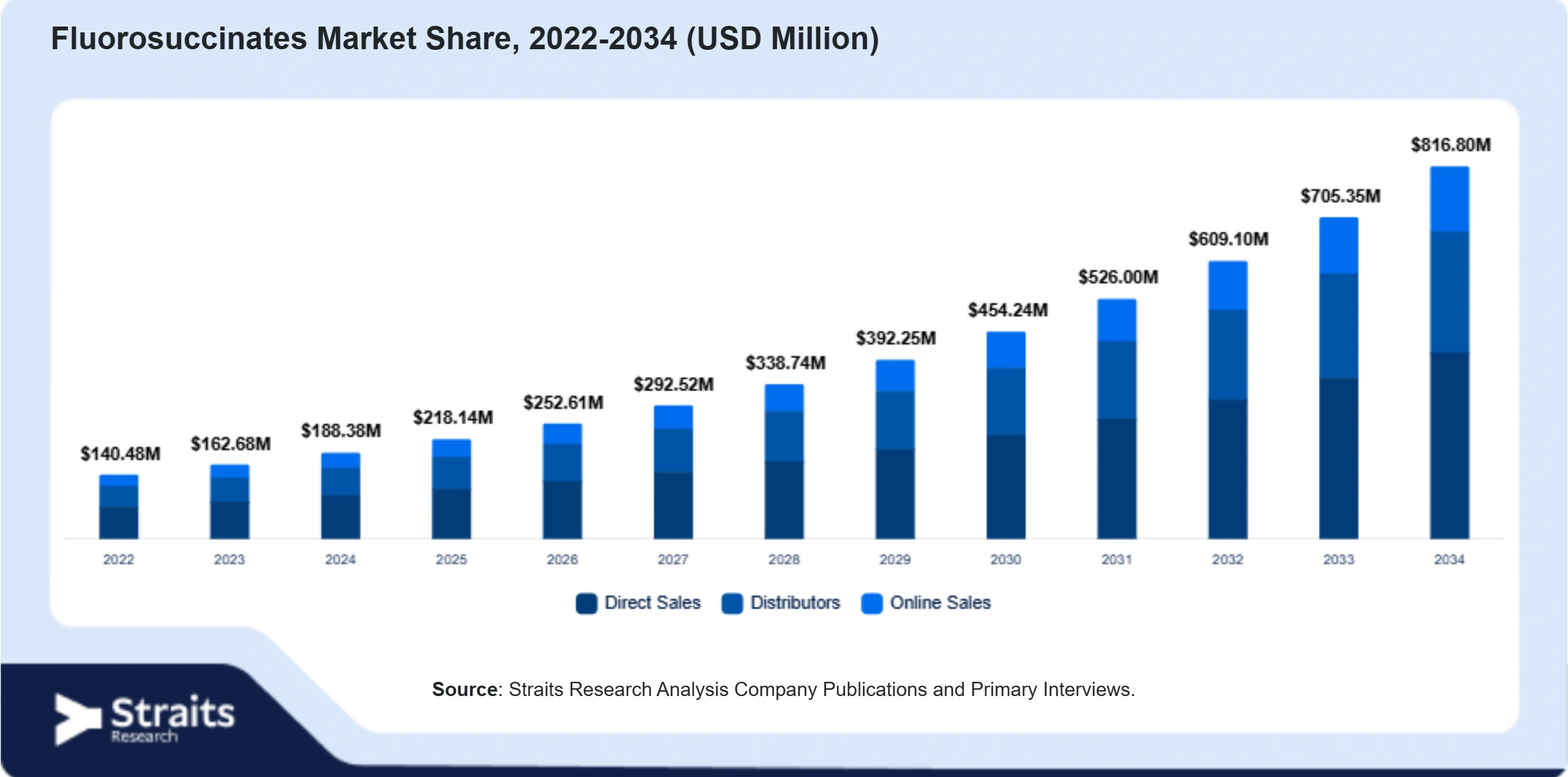1568x777 pixels.
Task: Click the Direct Sales segment of 2030 bar
Action: coord(1006,487)
